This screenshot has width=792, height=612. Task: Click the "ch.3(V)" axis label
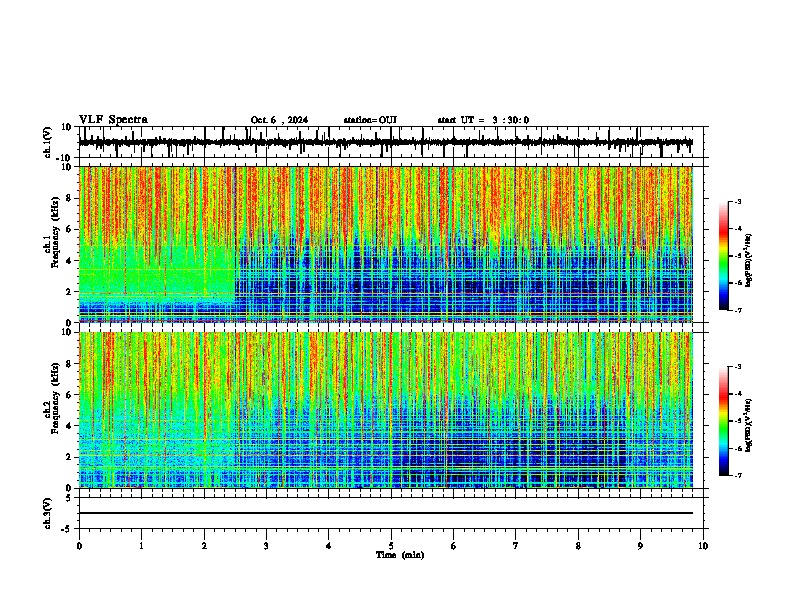click(x=48, y=514)
